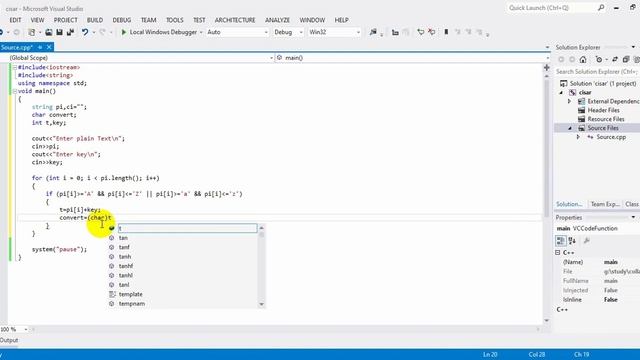Click the Home icon in Solution Explorer
This screenshot has height=360, width=640.
583,60
